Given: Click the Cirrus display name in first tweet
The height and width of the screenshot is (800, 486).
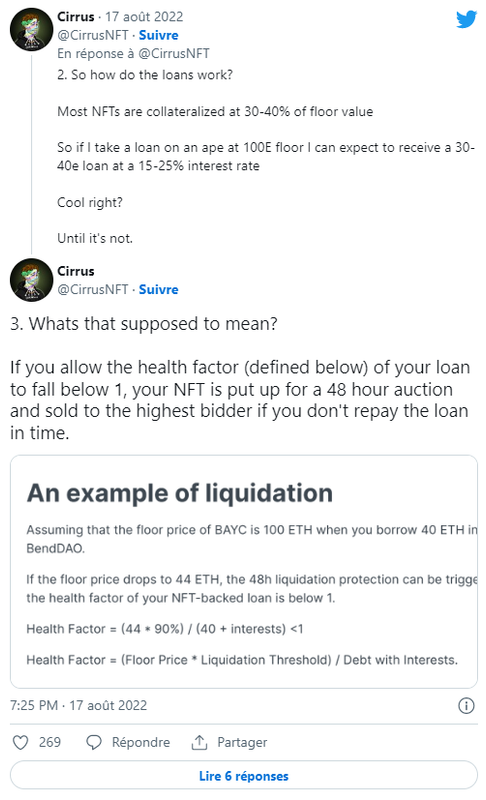Looking at the screenshot, I should pos(75,17).
